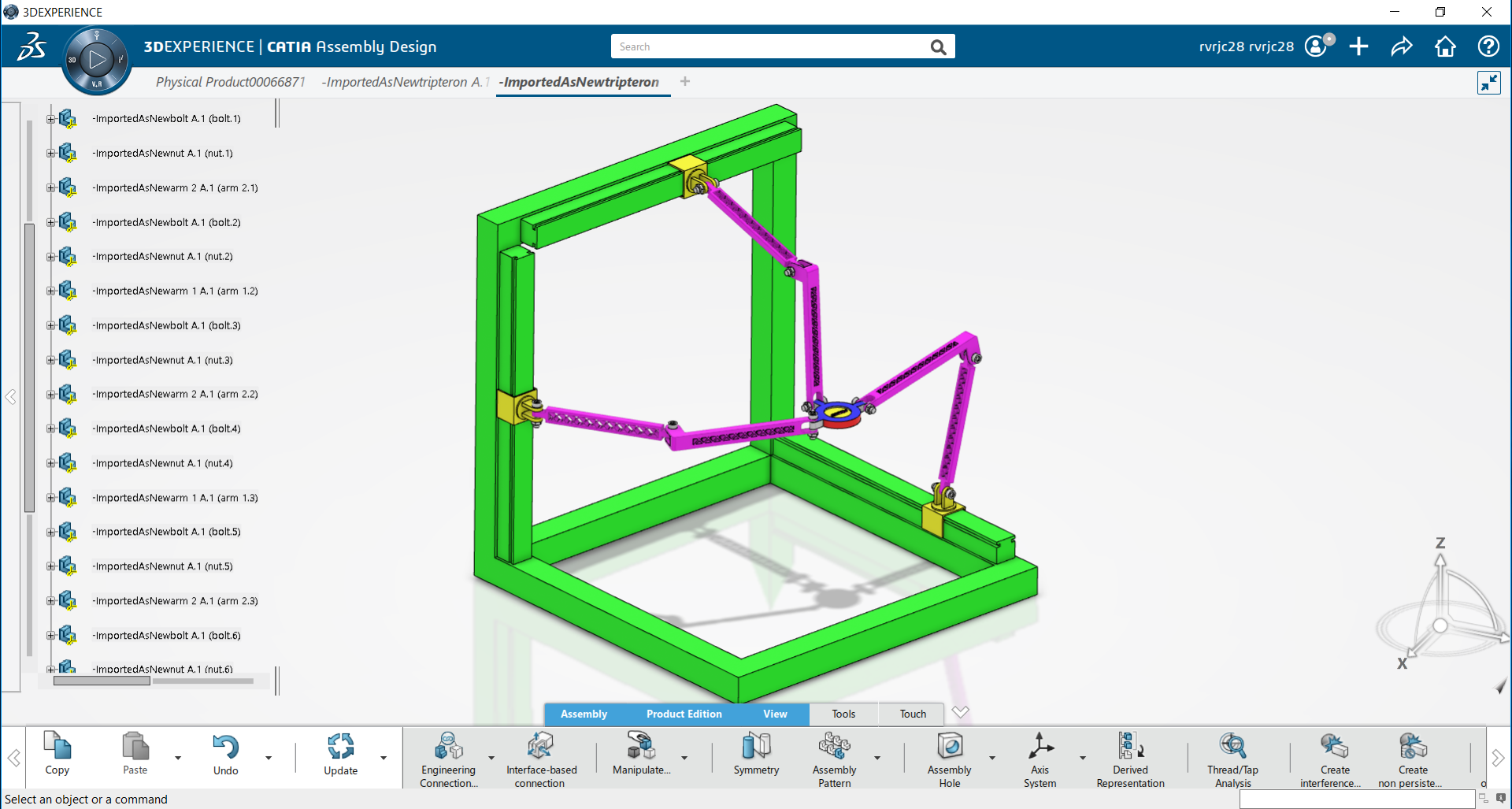Click the tree vertical scrollbar

(29, 367)
